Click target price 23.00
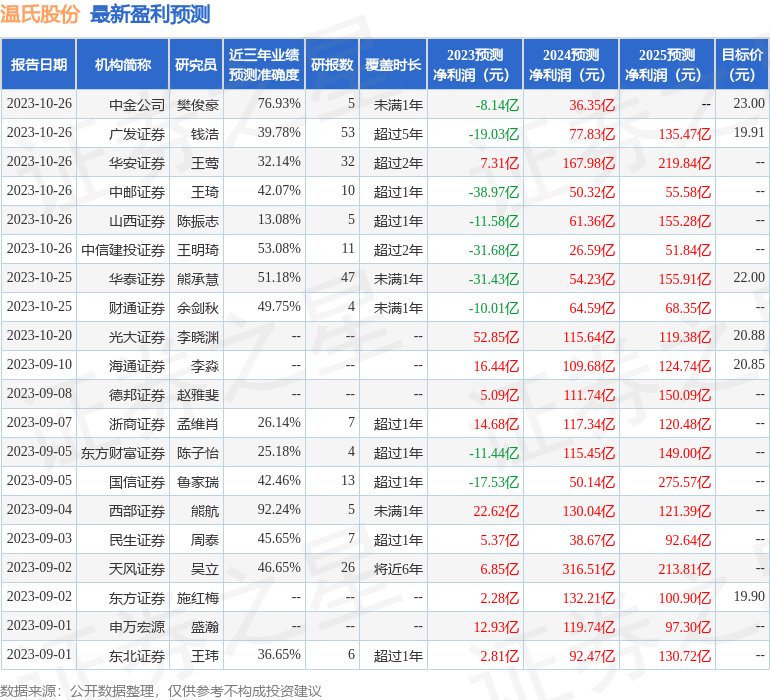Viewport: 770px width, 700px height. (x=749, y=103)
